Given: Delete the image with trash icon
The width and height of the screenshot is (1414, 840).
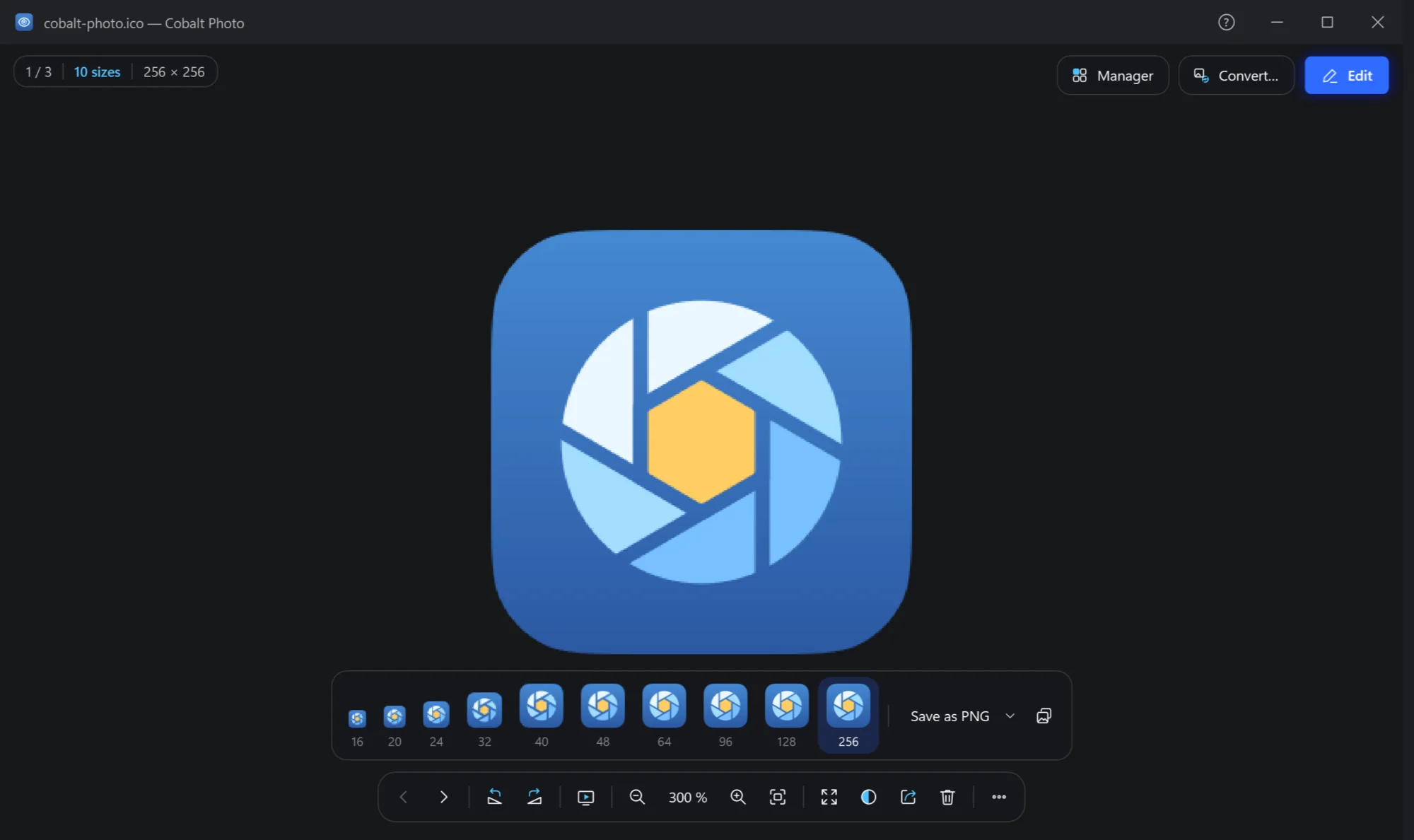Looking at the screenshot, I should point(947,797).
